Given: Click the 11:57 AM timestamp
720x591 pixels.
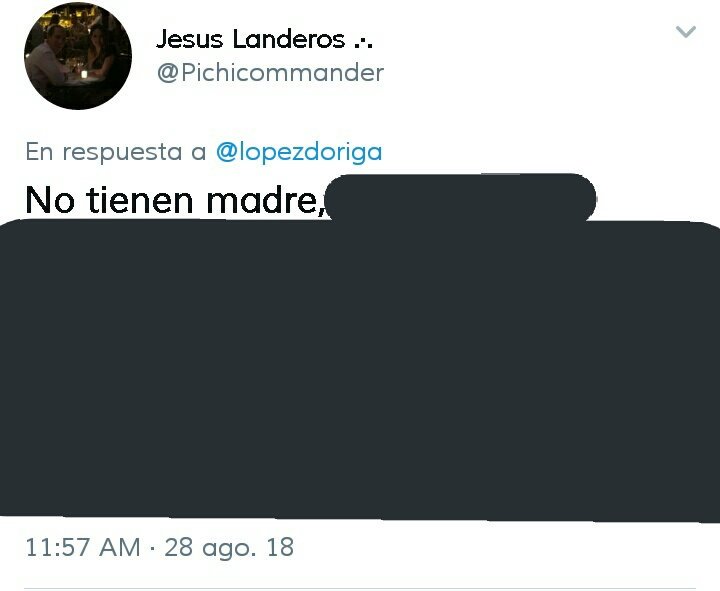Looking at the screenshot, I should [x=83, y=547].
